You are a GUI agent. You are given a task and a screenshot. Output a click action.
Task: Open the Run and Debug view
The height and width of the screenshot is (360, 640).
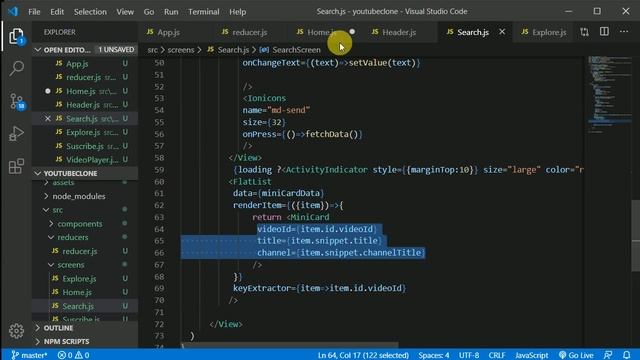point(16,133)
